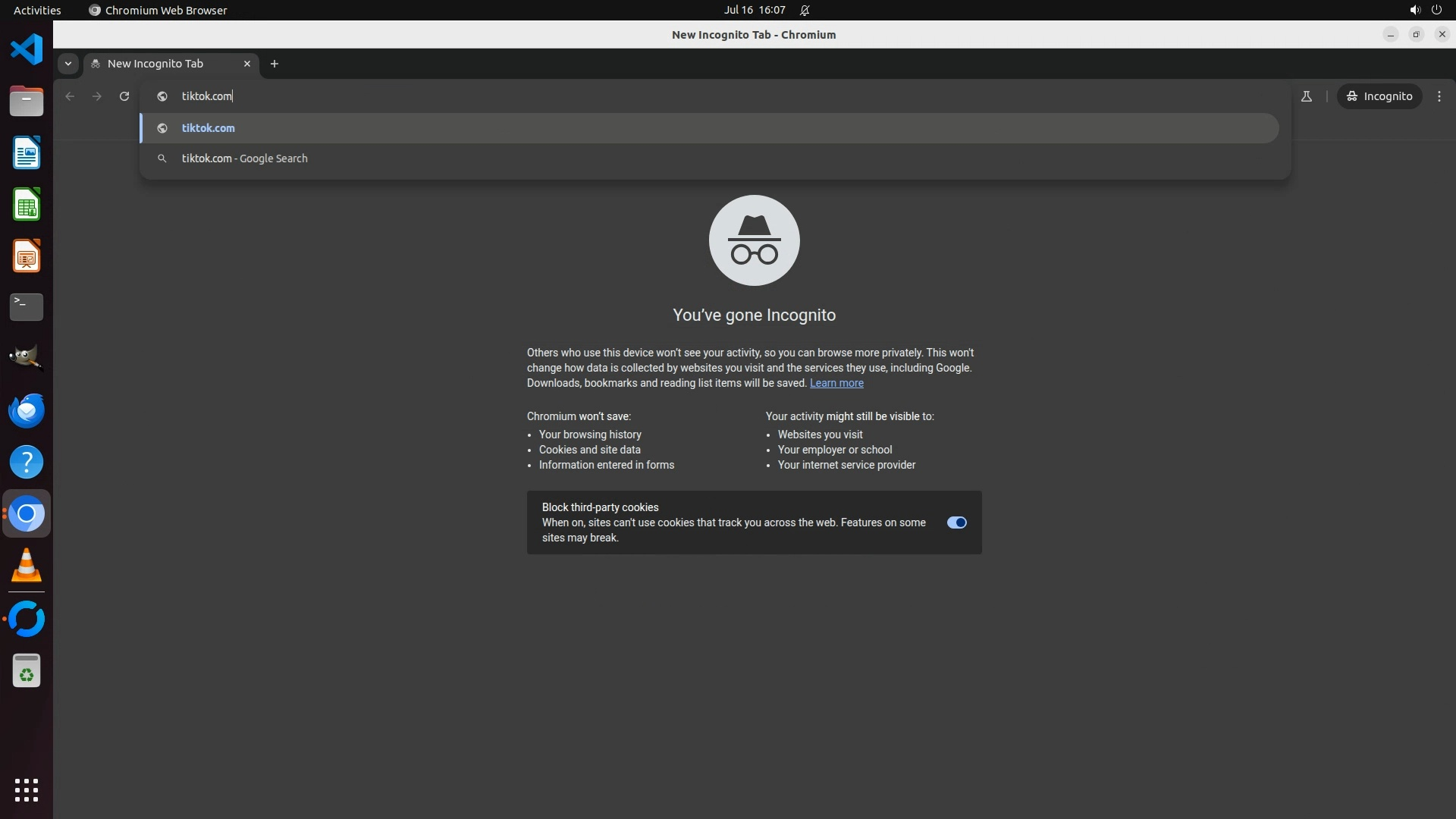Show the applications grid
This screenshot has height=819, width=1456.
pyautogui.click(x=27, y=789)
